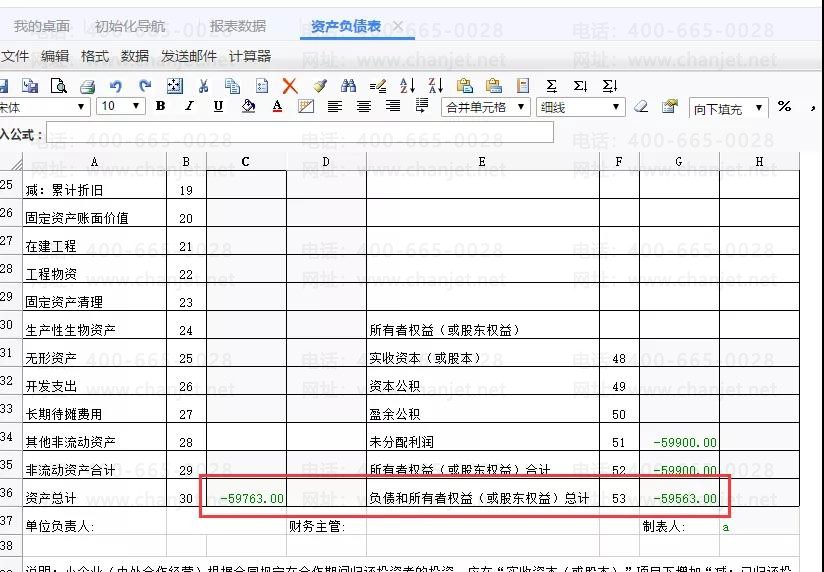
Task: Undo the last action
Action: (116, 85)
